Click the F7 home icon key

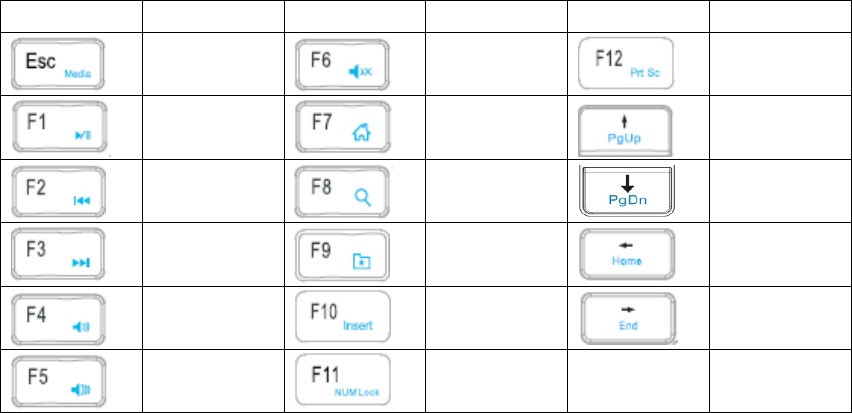(343, 127)
